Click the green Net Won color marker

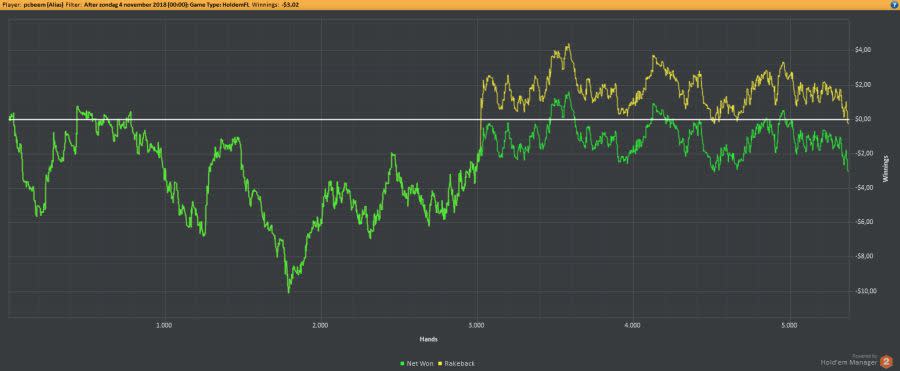tap(401, 364)
